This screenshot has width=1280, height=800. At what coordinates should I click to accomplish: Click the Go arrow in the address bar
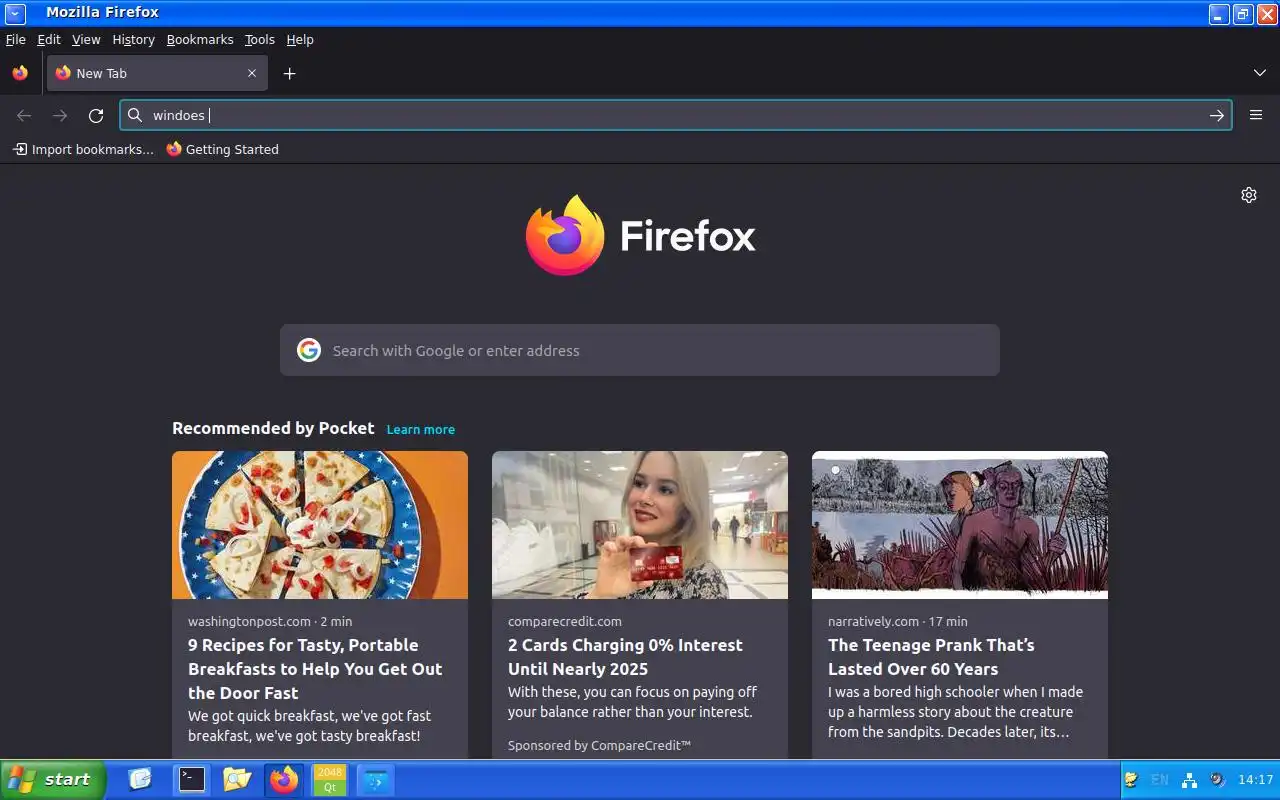(x=1216, y=115)
